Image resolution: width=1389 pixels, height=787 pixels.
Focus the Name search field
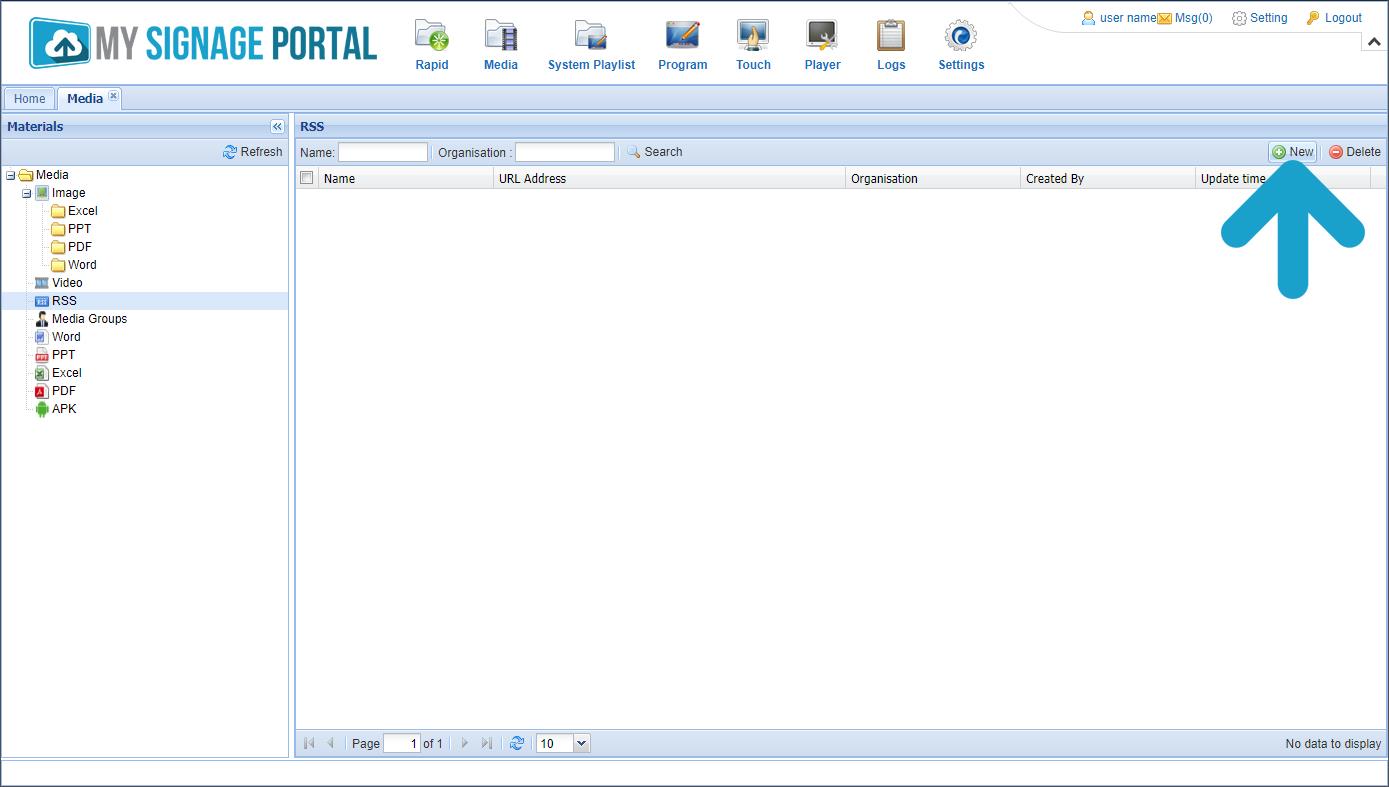tap(383, 152)
